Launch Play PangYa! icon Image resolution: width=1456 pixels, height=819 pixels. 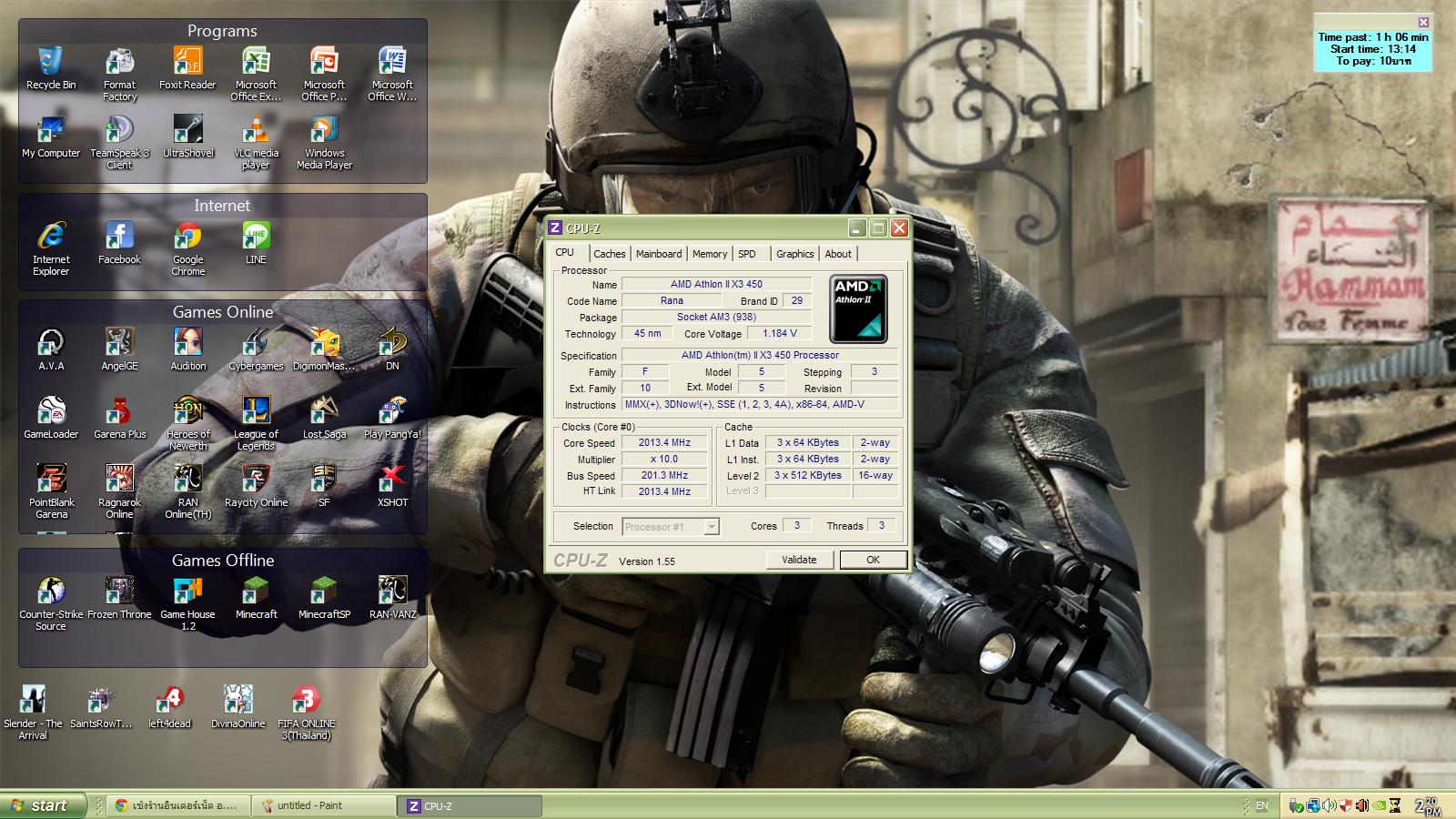(392, 418)
